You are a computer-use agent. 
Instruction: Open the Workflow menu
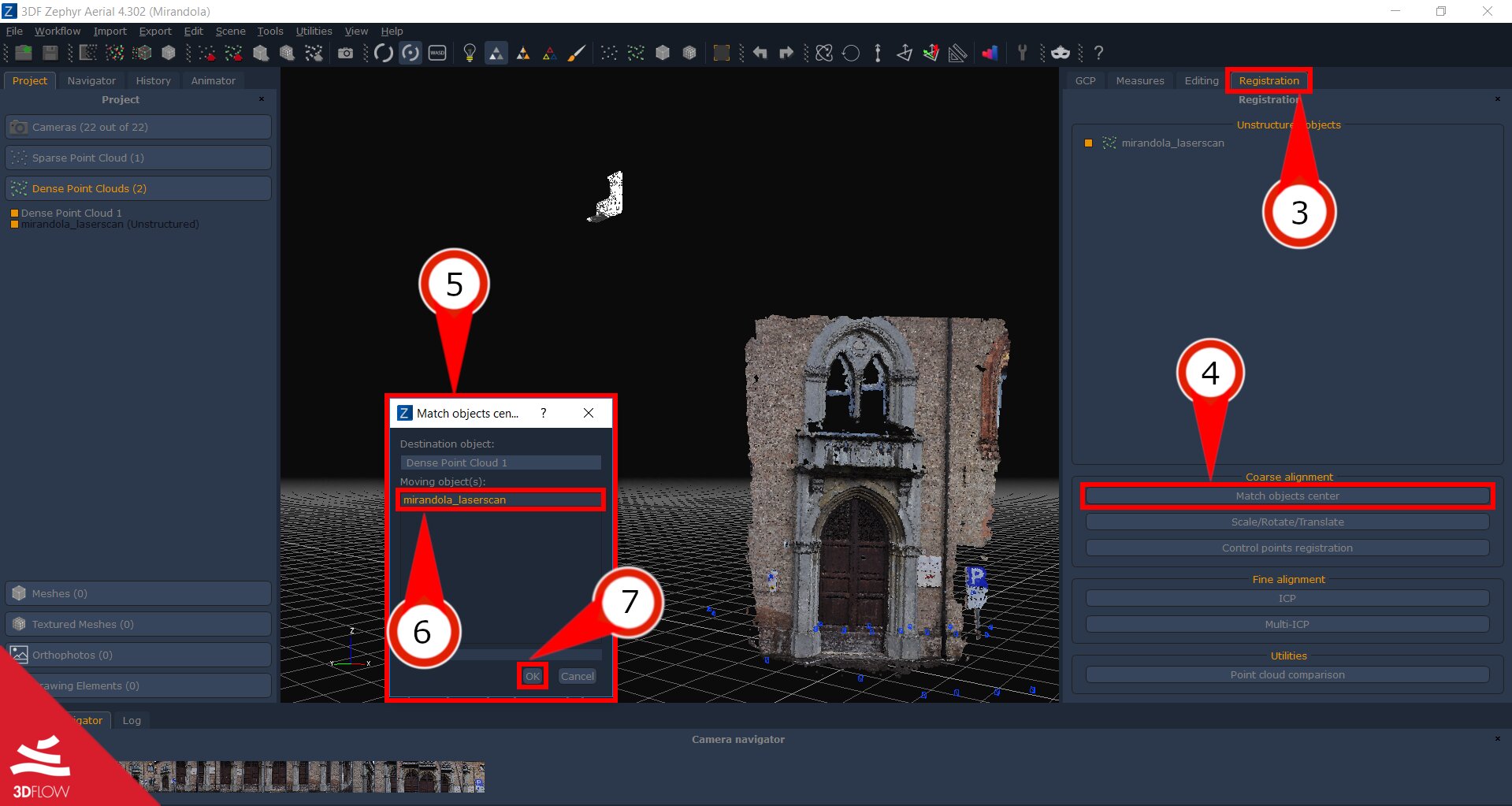[58, 31]
